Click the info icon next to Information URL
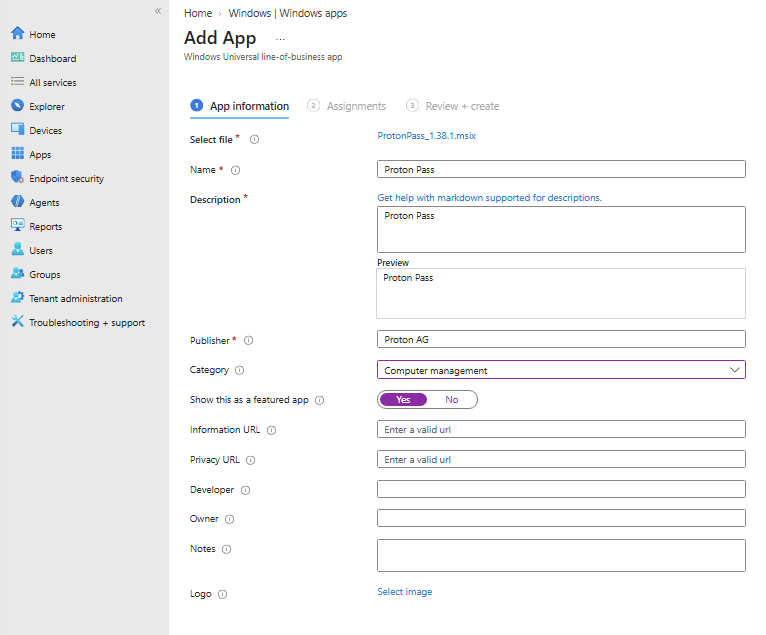766x635 pixels. [272, 430]
